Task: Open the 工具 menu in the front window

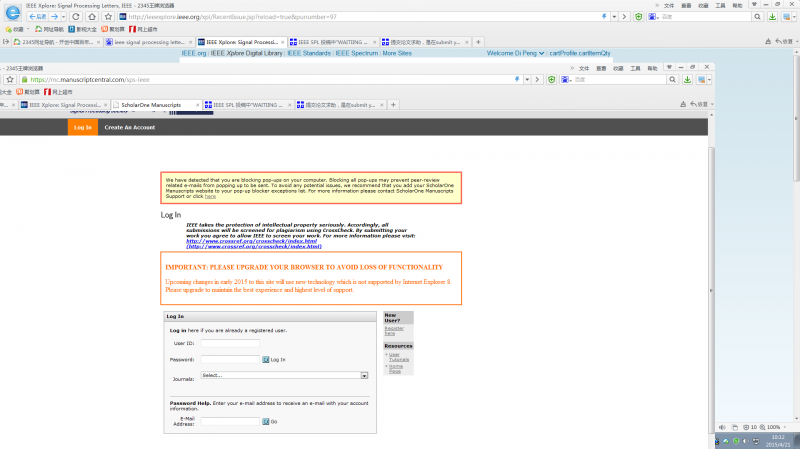Action: tap(635, 68)
